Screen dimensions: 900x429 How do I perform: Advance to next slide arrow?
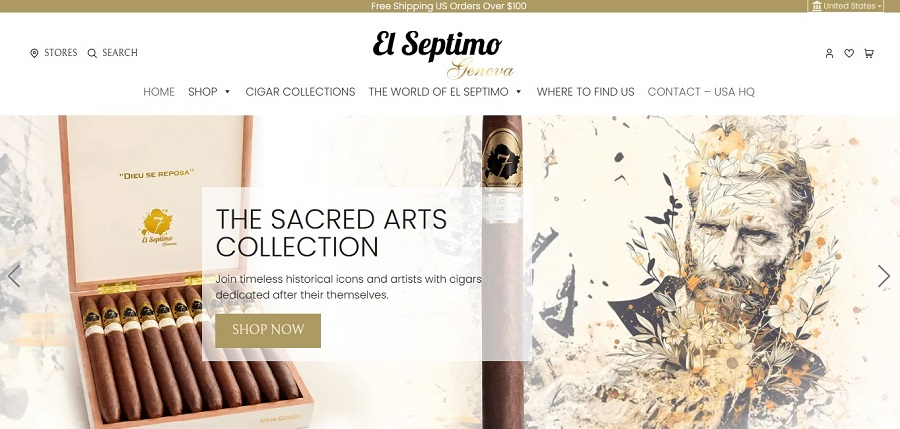pos(884,276)
